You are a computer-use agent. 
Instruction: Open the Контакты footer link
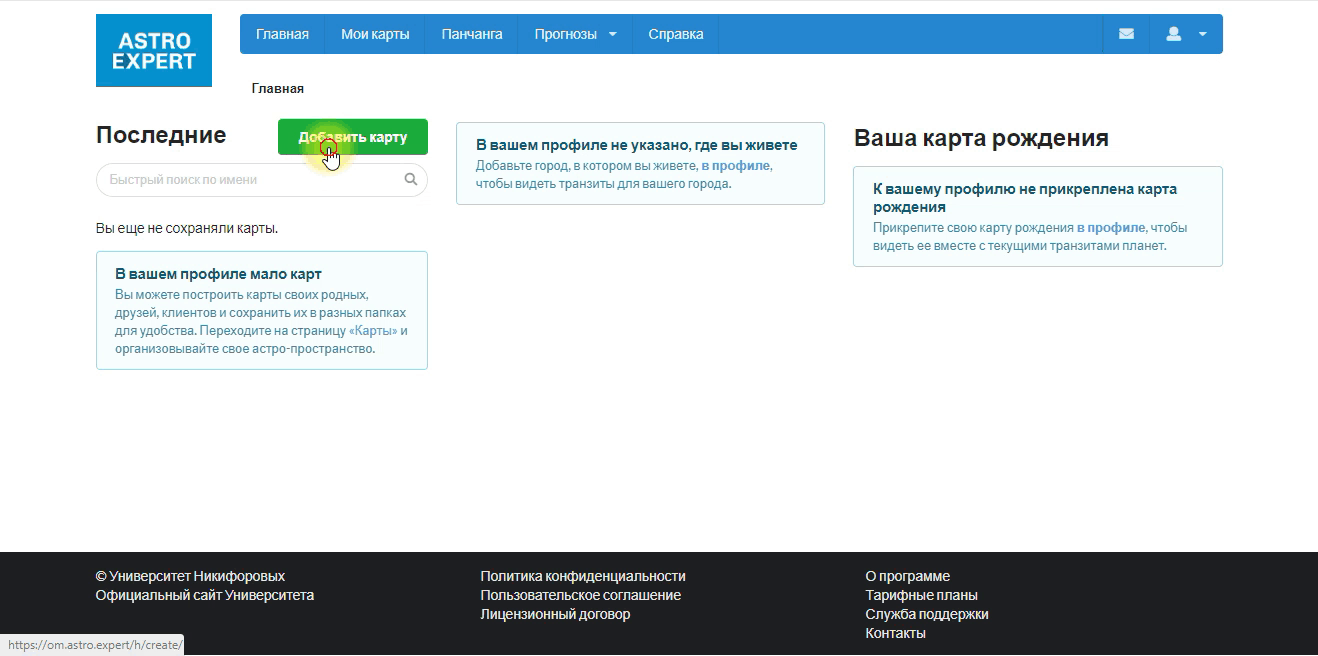(896, 633)
